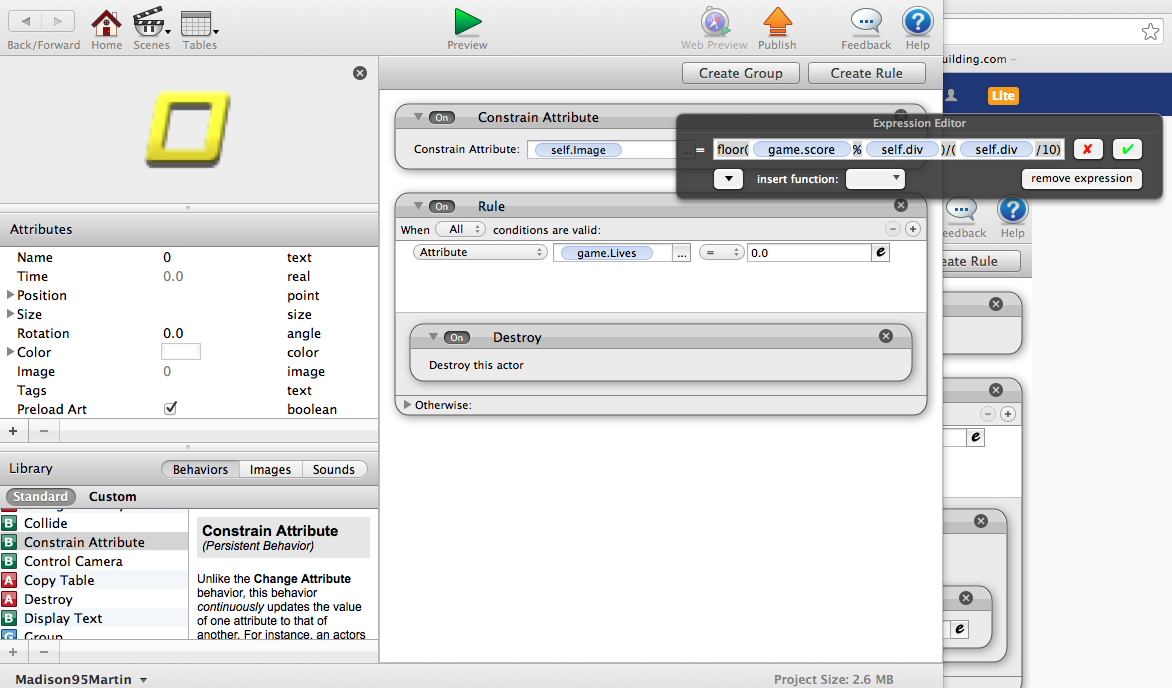Toggle the Rule On switch
The width and height of the screenshot is (1172, 688).
[x=442, y=206]
